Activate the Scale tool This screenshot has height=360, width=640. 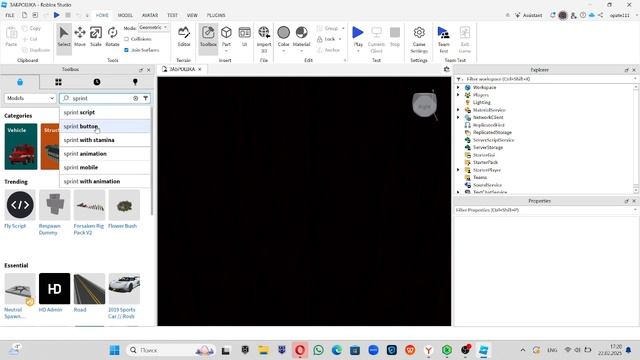[x=96, y=37]
